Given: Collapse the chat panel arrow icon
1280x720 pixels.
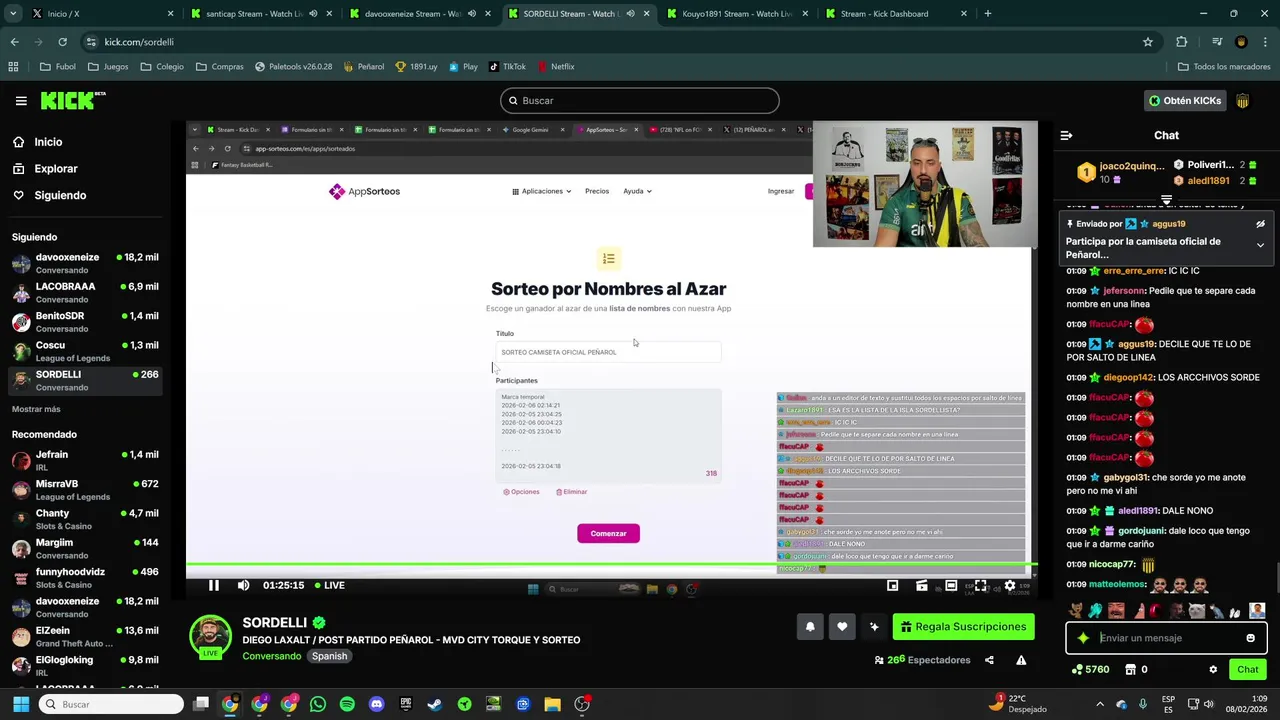Looking at the screenshot, I should pos(1066,135).
